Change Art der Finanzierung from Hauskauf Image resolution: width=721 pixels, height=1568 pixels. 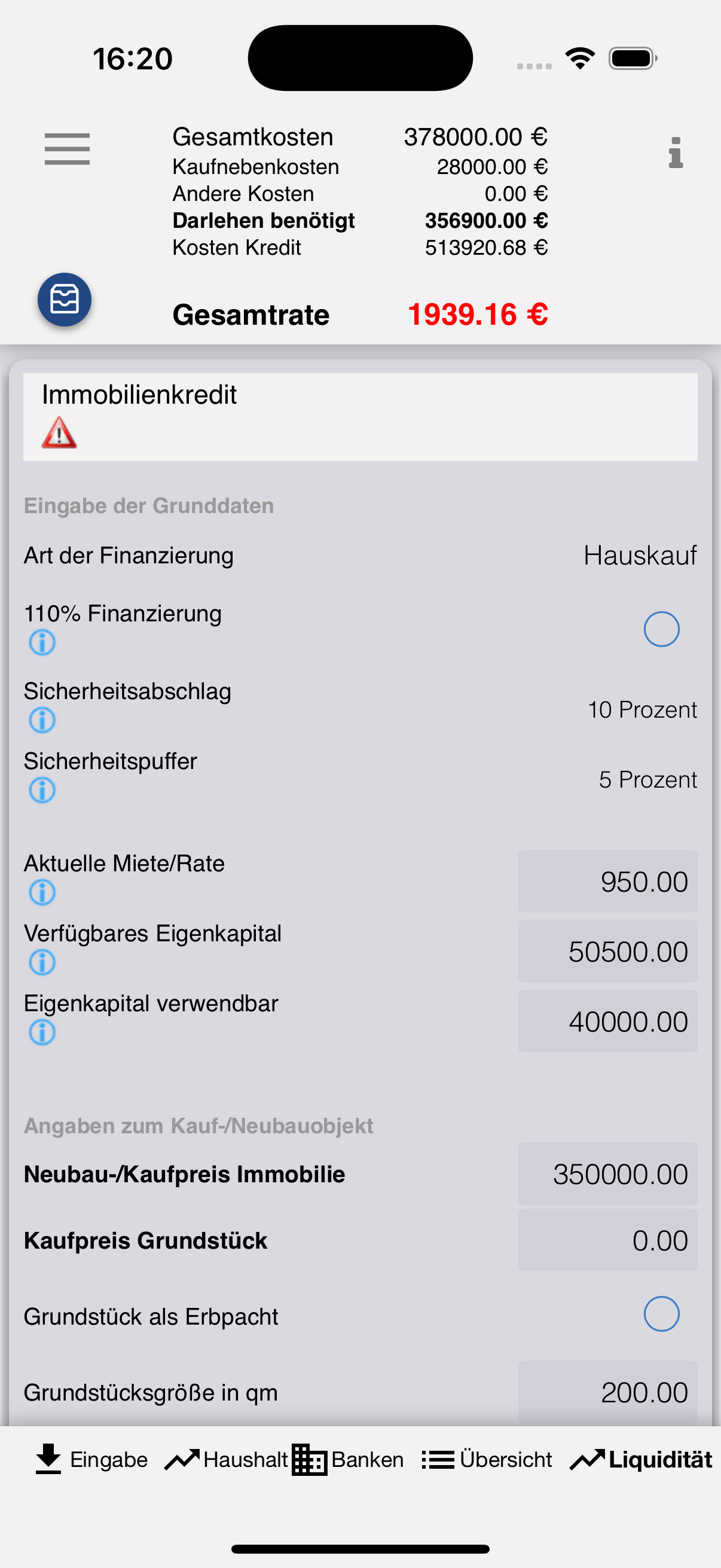(640, 555)
